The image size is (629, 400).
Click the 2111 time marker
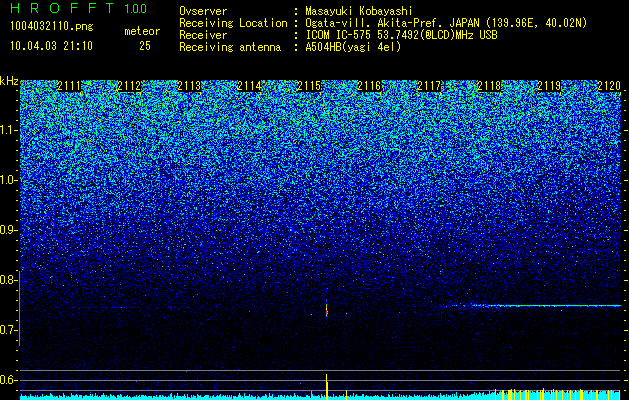tap(69, 86)
